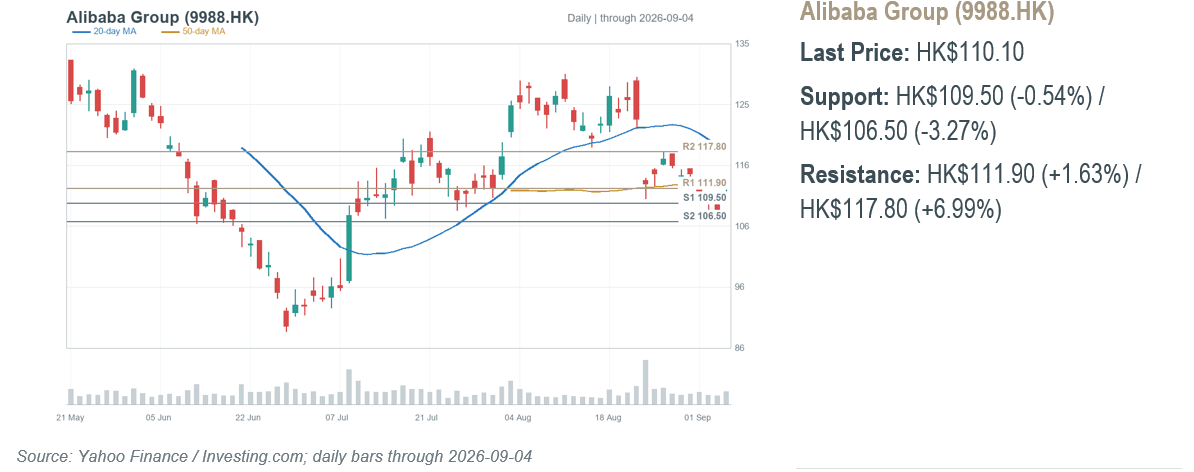This screenshot has width=1194, height=472.
Task: Click the 86 y-axis price label
Action: (739, 348)
